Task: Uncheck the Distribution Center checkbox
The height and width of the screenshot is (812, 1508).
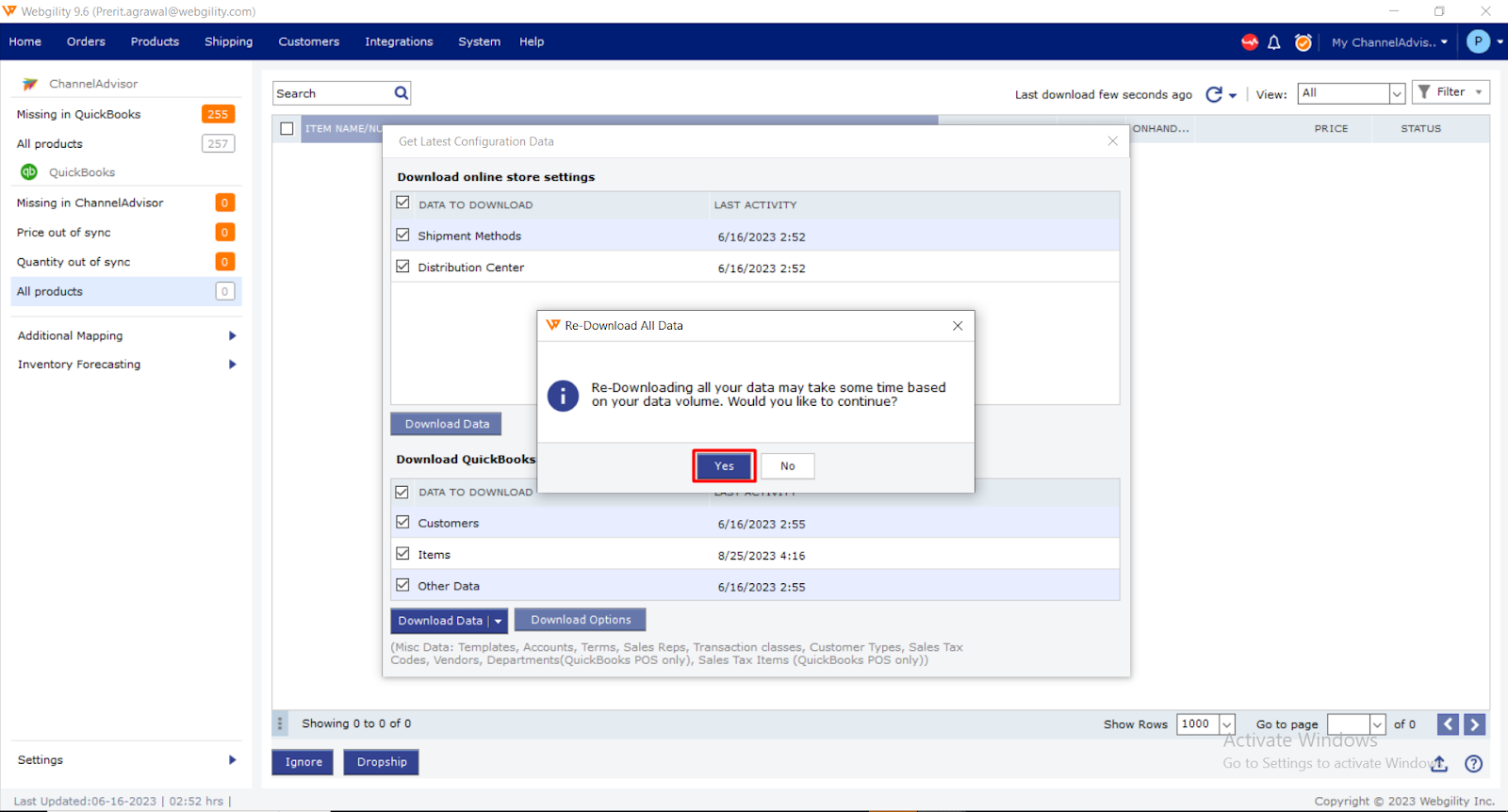Action: (x=403, y=267)
